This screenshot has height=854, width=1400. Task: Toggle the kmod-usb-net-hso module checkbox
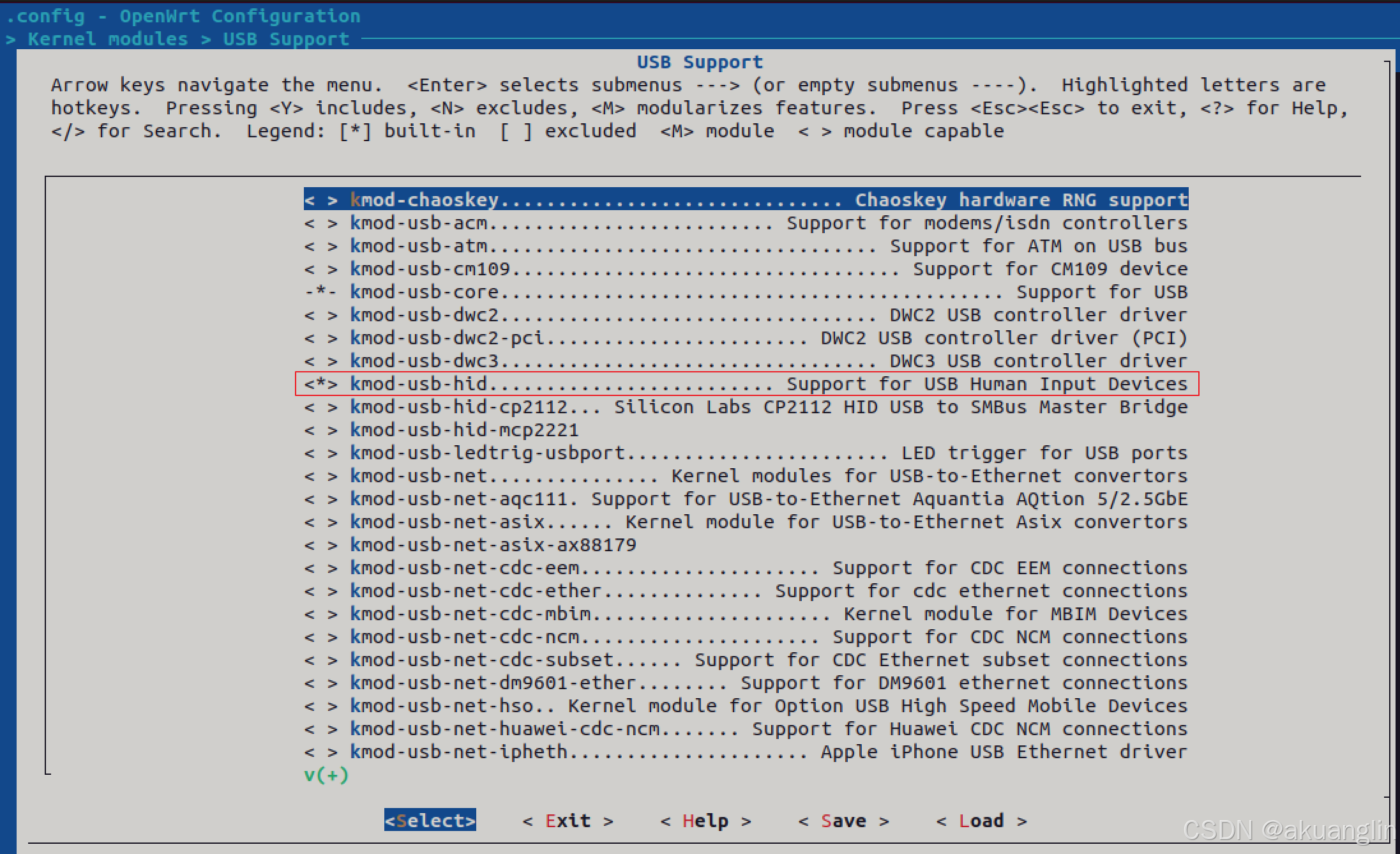320,706
